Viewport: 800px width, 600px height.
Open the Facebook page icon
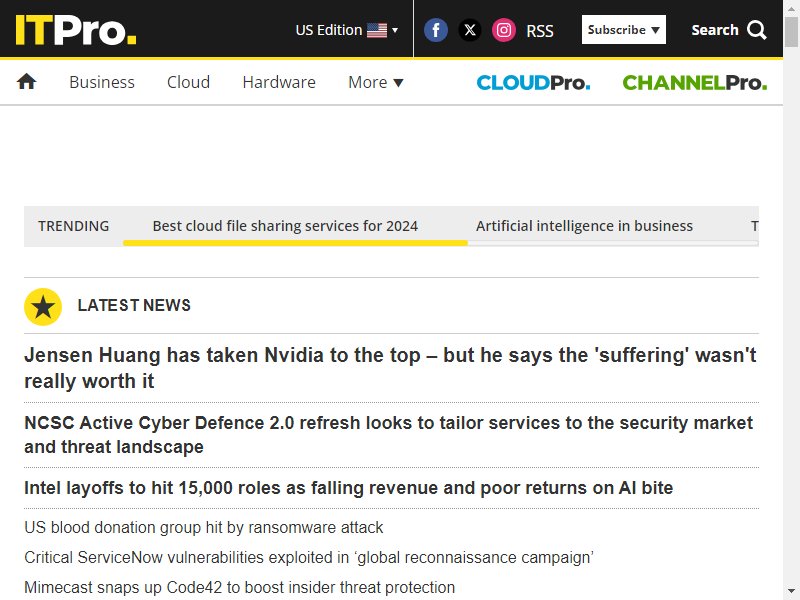point(436,30)
